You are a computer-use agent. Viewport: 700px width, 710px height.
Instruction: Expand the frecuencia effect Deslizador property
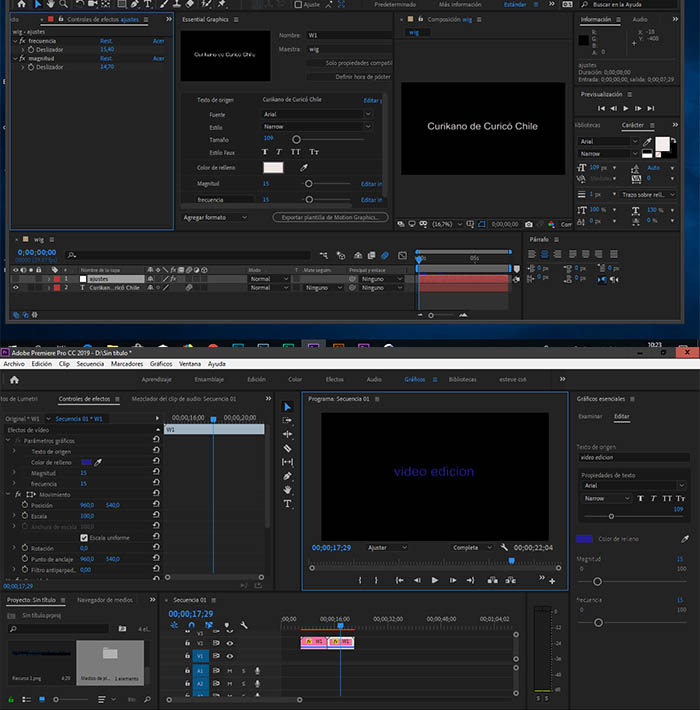point(23,50)
